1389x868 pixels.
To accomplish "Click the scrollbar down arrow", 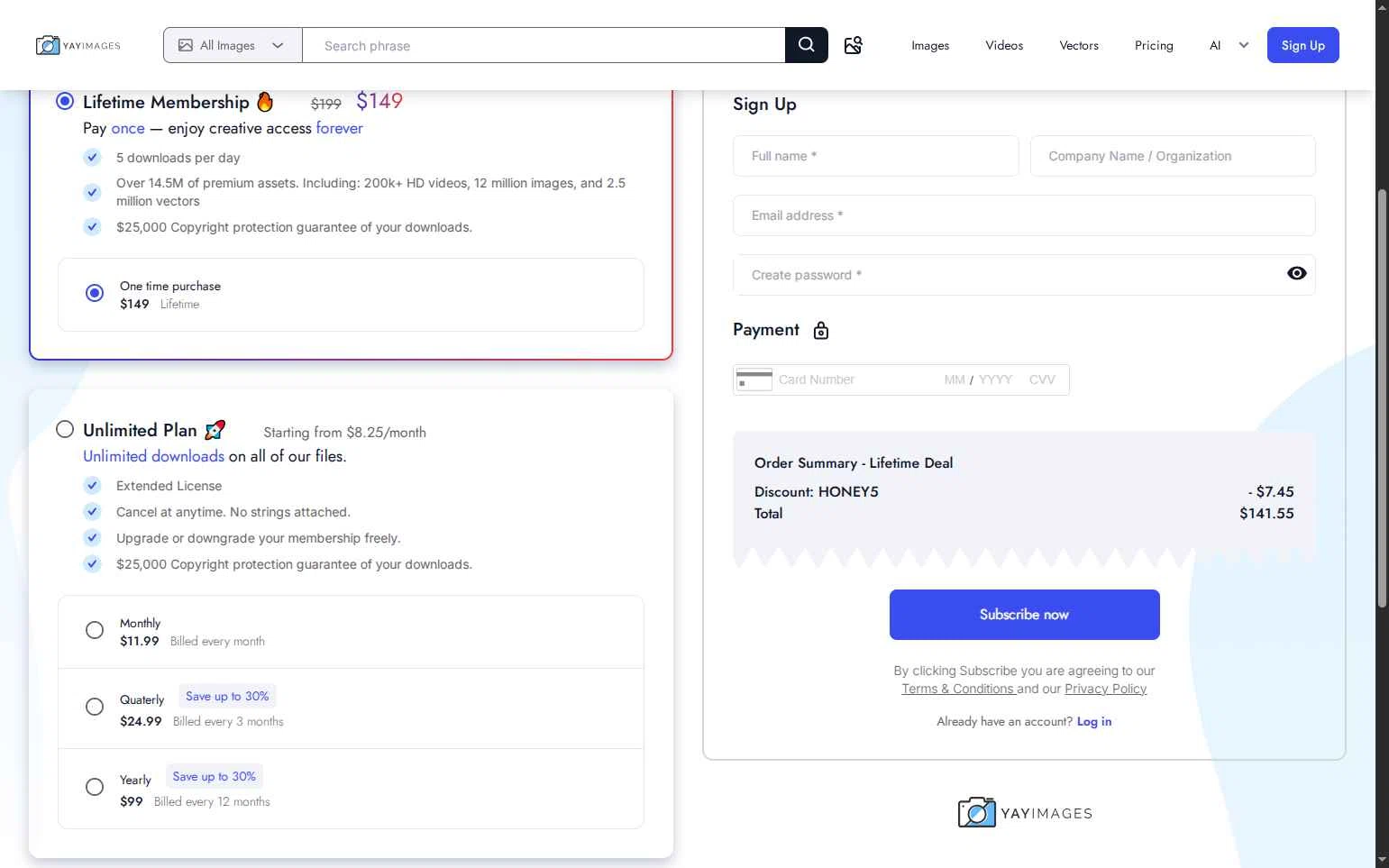I will (x=1382, y=860).
